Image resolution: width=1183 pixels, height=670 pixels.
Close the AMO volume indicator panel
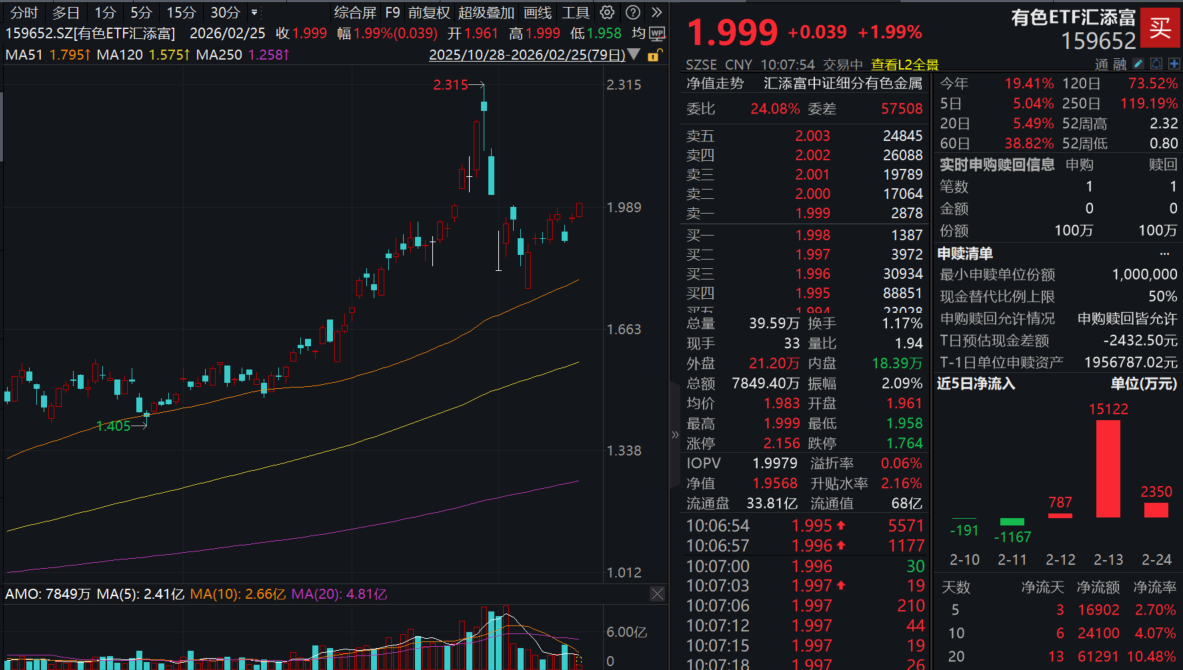[x=658, y=593]
